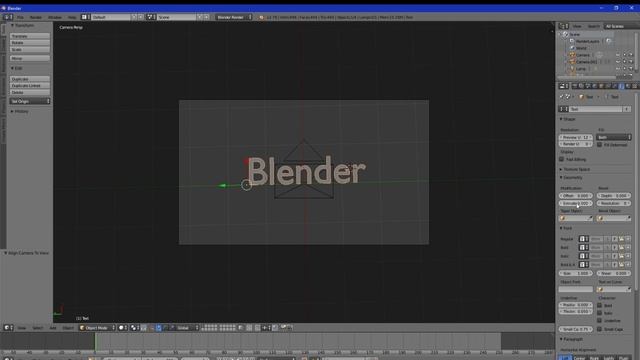
Task: Click the Duplicate Linked button
Action: tap(30, 86)
